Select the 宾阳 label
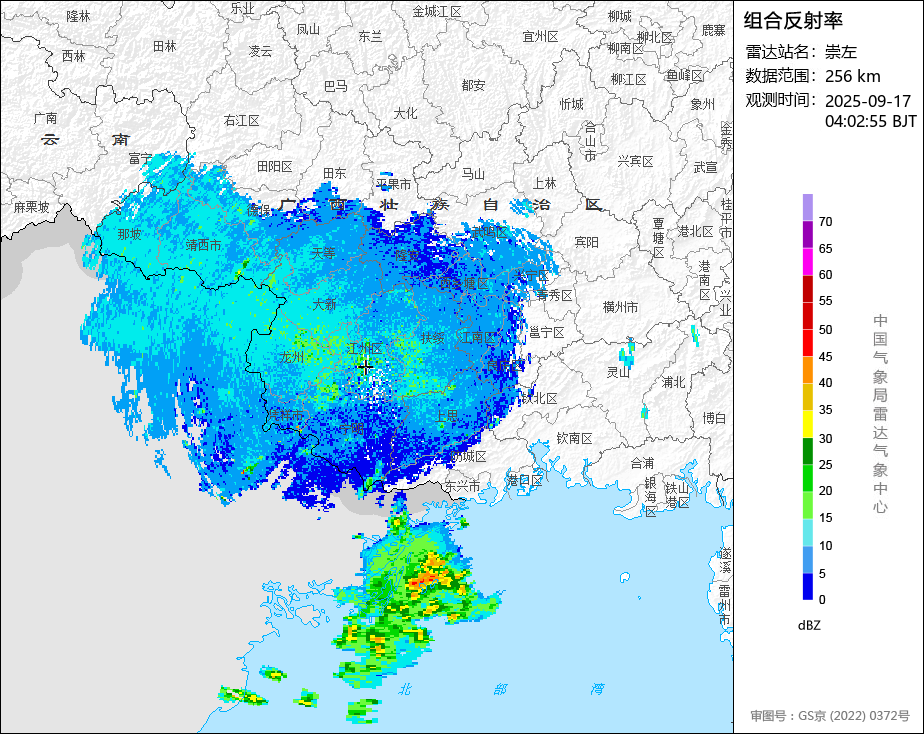The width and height of the screenshot is (924, 734). (586, 242)
